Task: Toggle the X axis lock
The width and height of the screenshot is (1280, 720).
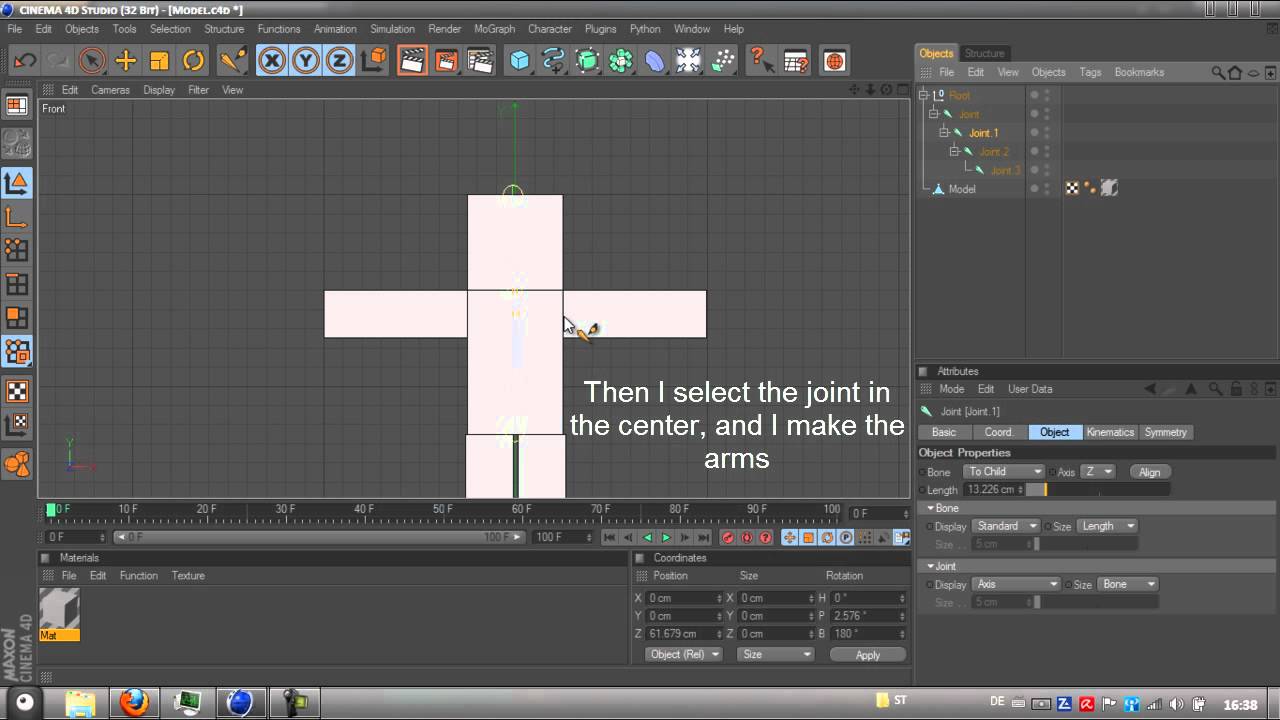Action: pyautogui.click(x=272, y=61)
